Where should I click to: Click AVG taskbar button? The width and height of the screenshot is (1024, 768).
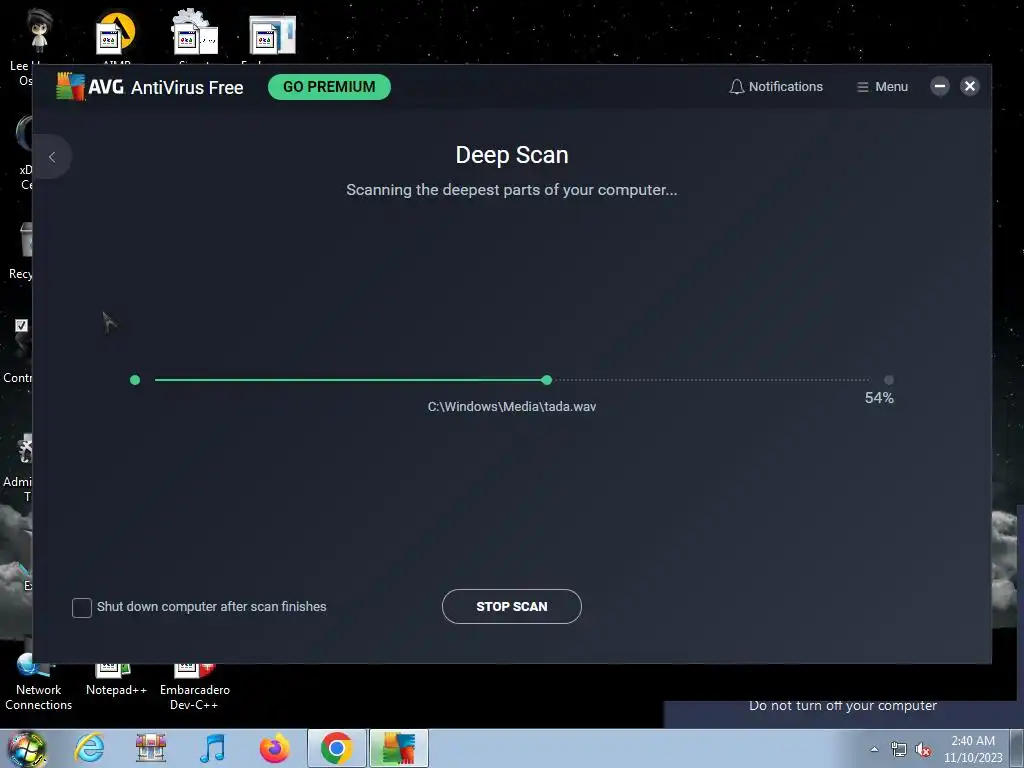(x=399, y=748)
